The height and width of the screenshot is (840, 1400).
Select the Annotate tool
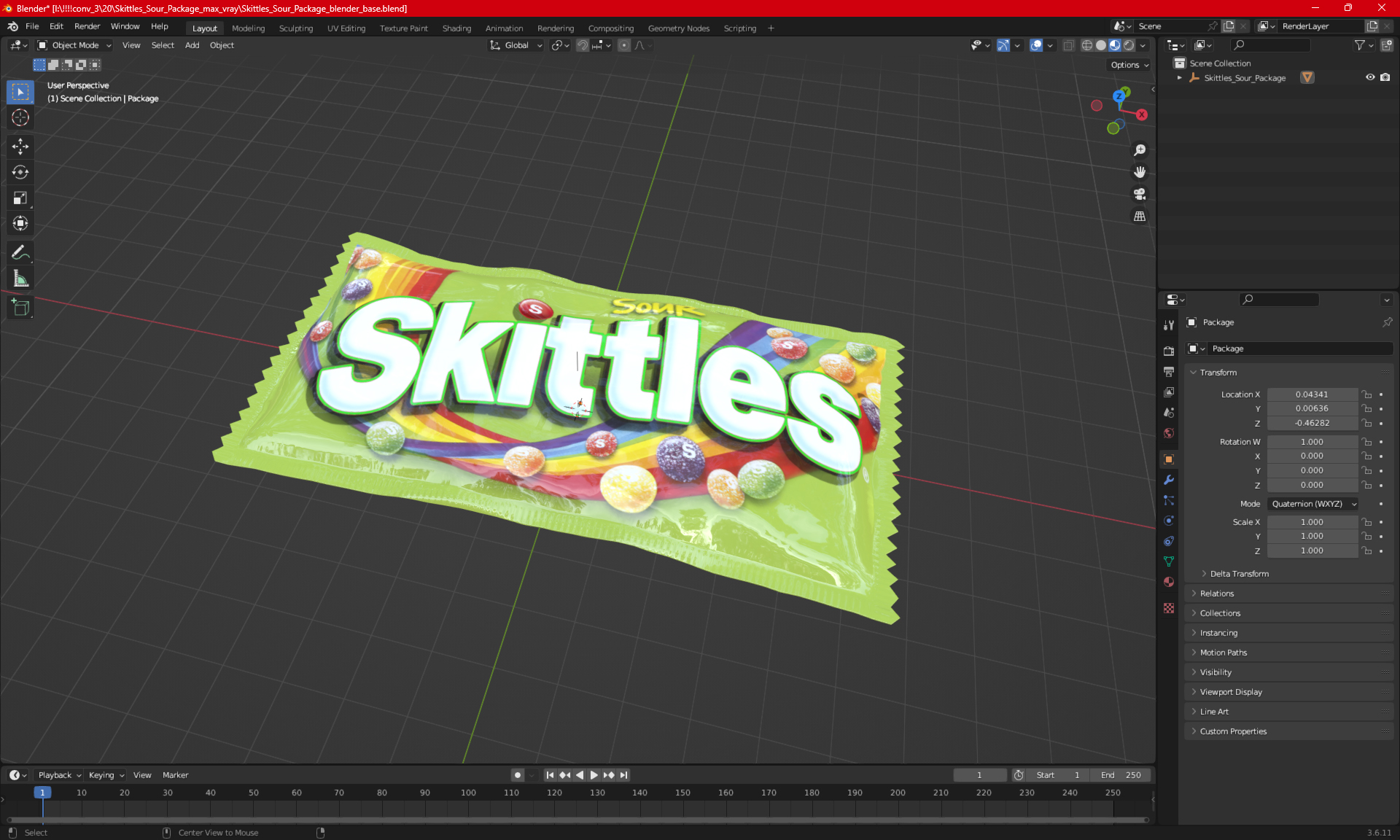(x=20, y=253)
